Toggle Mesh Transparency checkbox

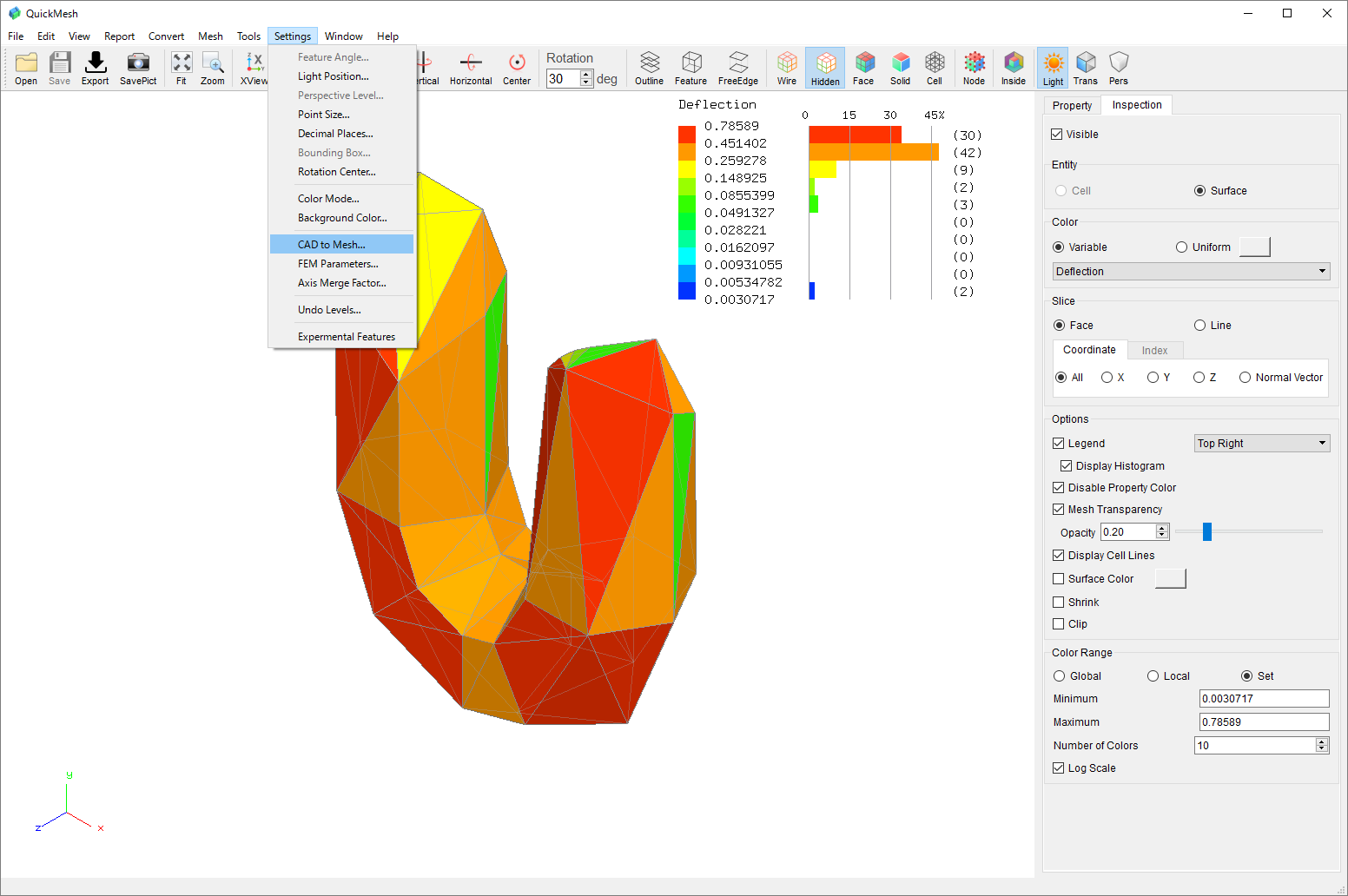point(1058,509)
